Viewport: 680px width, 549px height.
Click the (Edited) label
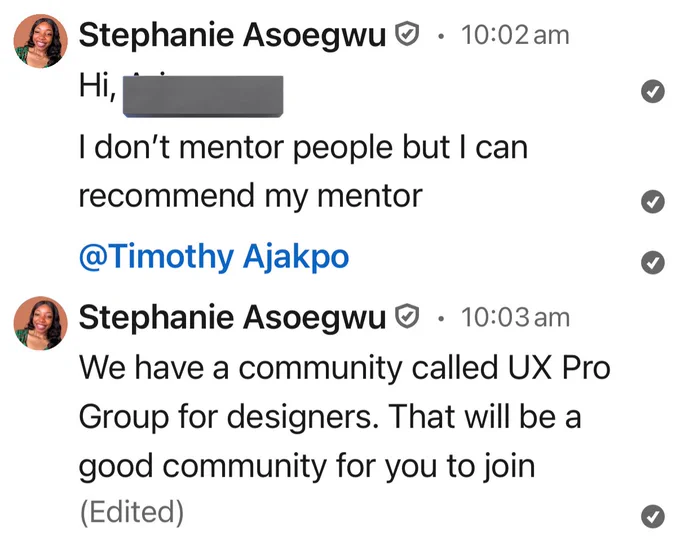132,512
